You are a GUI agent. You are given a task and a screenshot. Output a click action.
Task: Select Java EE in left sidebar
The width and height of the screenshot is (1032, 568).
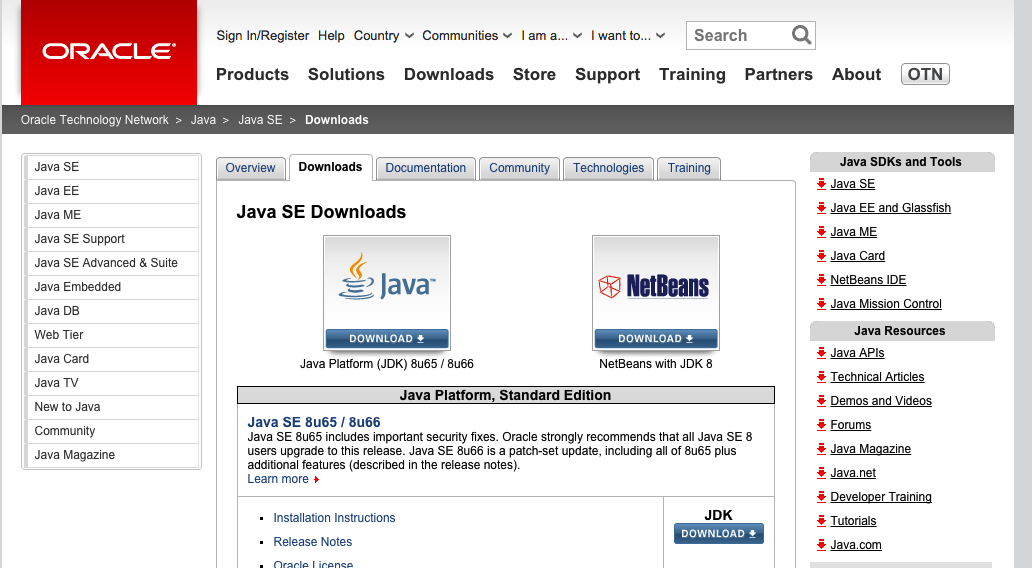pyautogui.click(x=112, y=191)
